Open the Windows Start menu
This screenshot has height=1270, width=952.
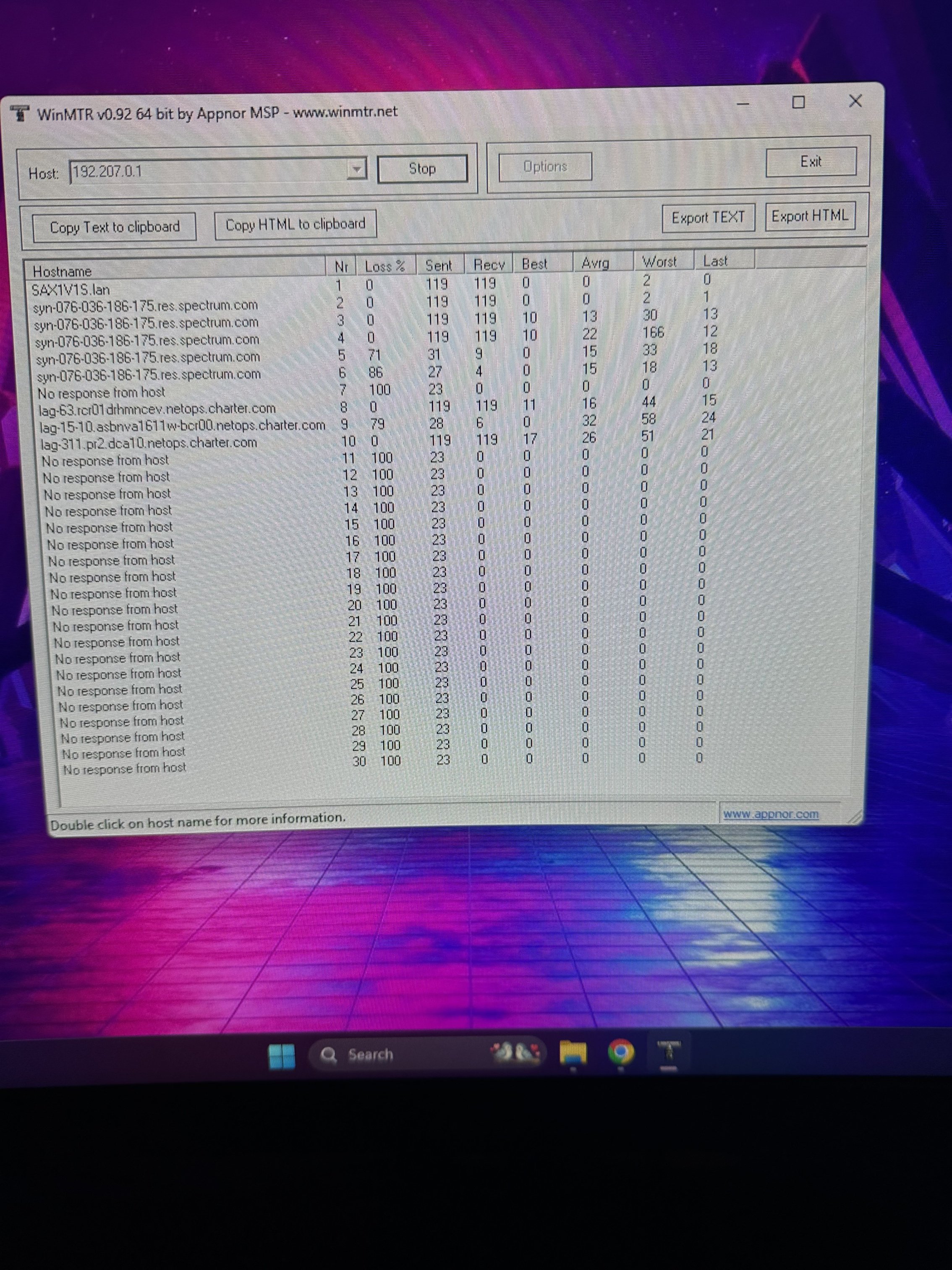coord(282,1056)
